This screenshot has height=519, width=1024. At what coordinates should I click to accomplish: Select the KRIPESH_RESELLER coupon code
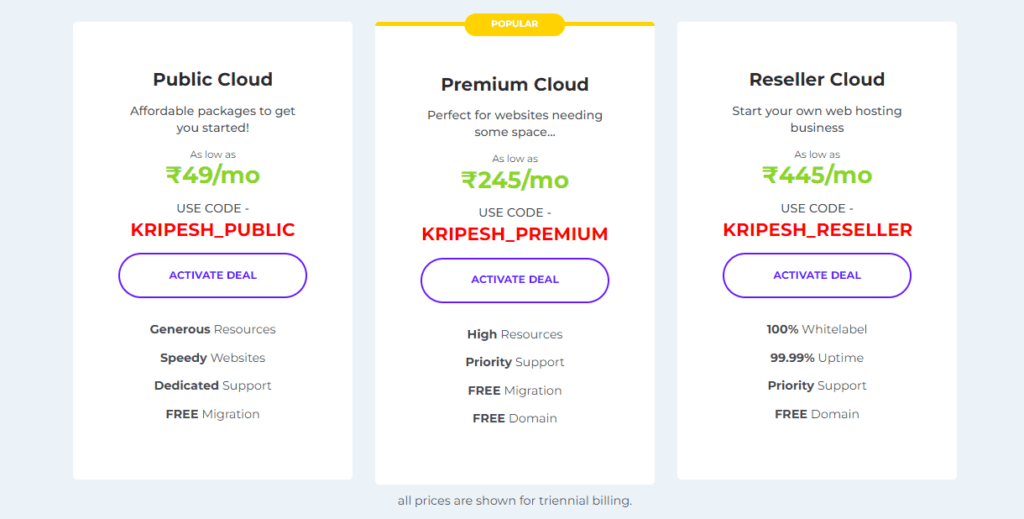pyautogui.click(x=817, y=230)
